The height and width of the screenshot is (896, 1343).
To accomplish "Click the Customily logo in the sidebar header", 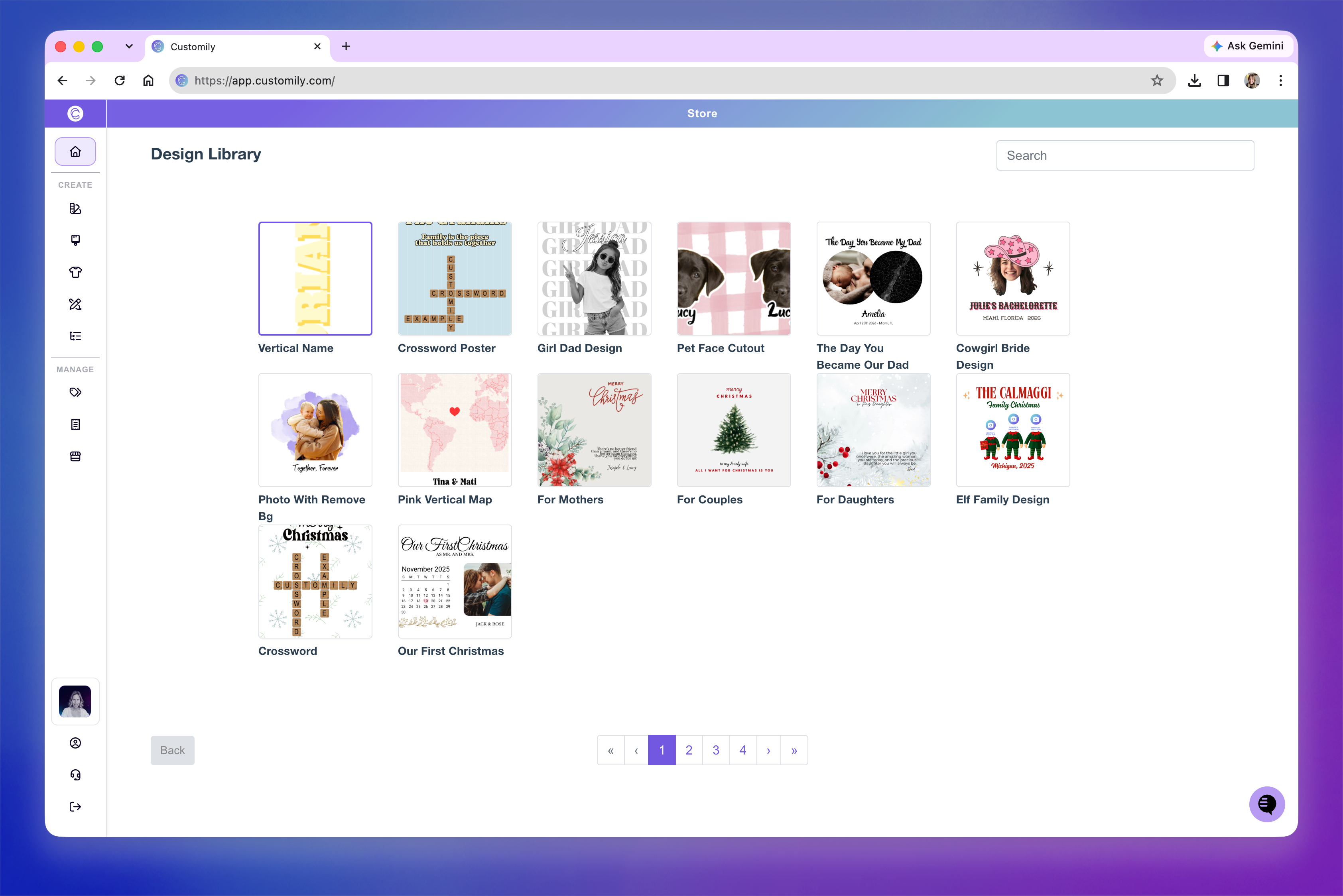I will pyautogui.click(x=75, y=113).
